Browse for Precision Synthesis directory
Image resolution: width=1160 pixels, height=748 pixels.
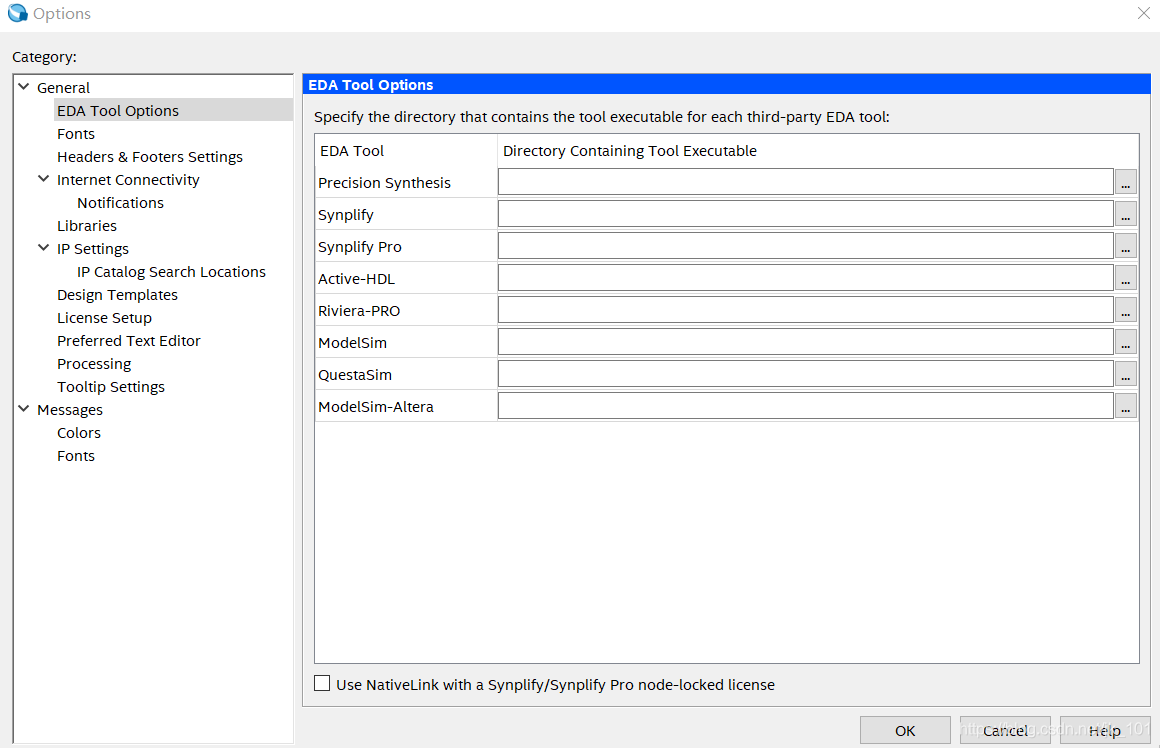click(x=1125, y=182)
